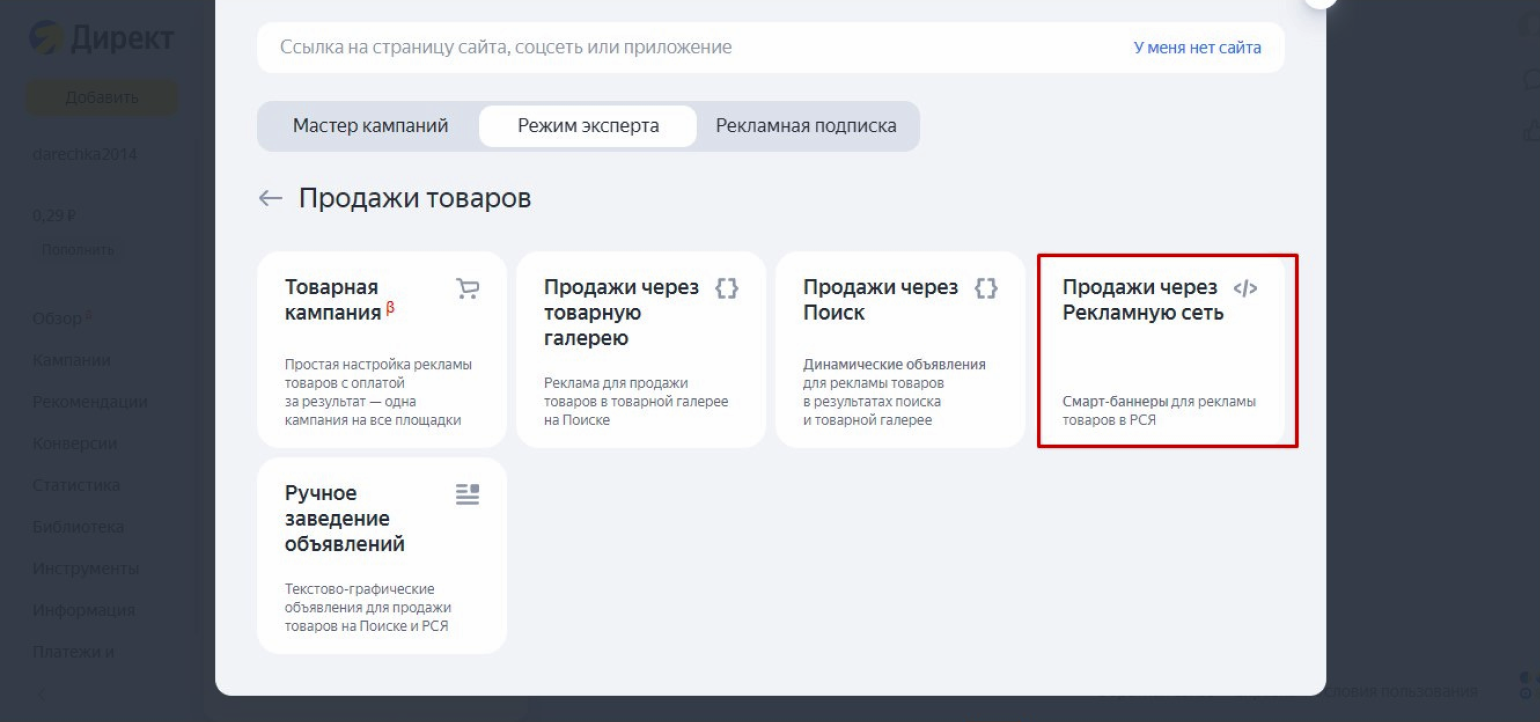The image size is (1540, 722).
Task: Click the Пополнить button in the sidebar
Action: pyautogui.click(x=78, y=249)
